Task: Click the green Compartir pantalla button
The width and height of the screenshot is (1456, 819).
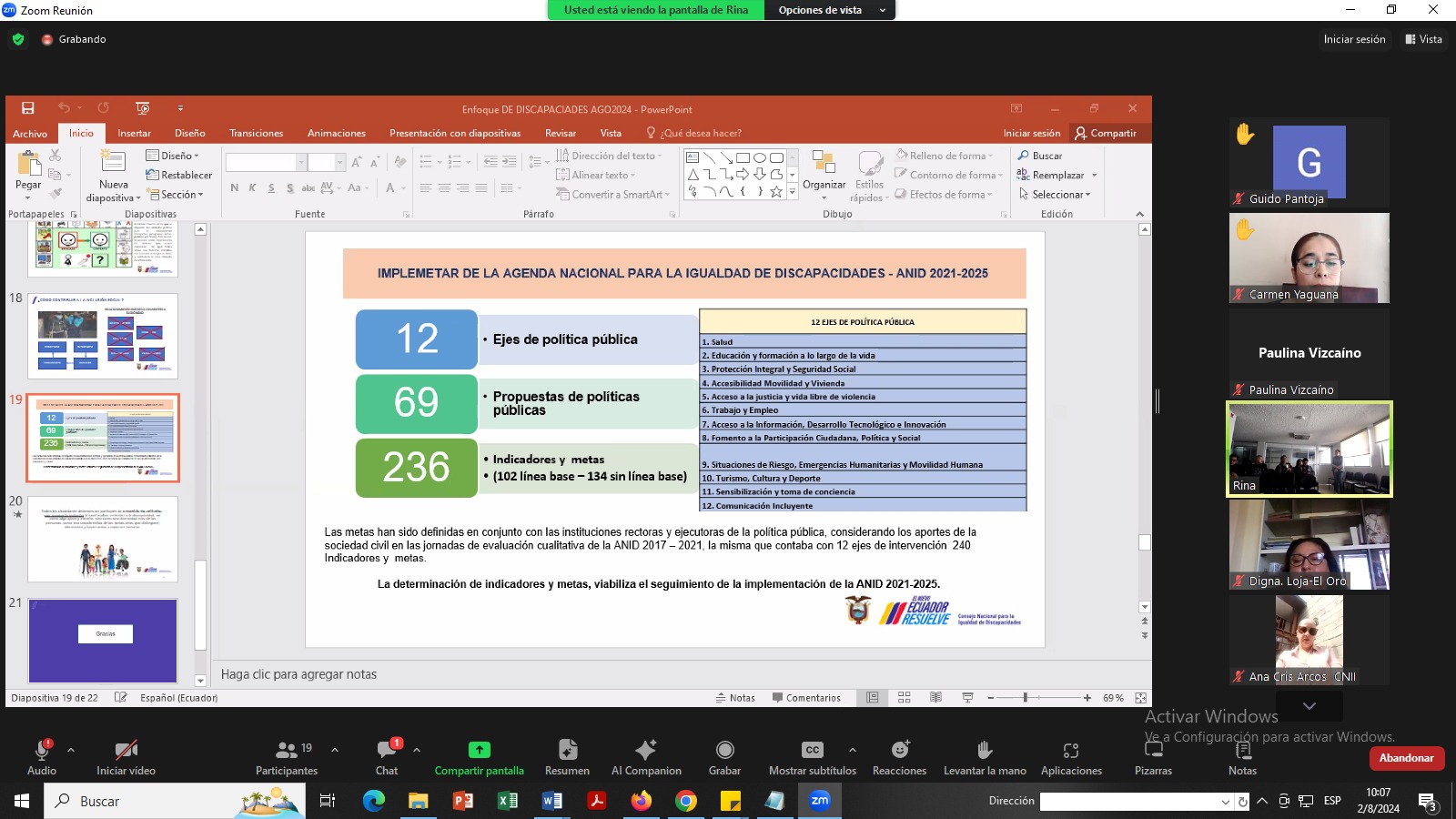Action: [479, 756]
